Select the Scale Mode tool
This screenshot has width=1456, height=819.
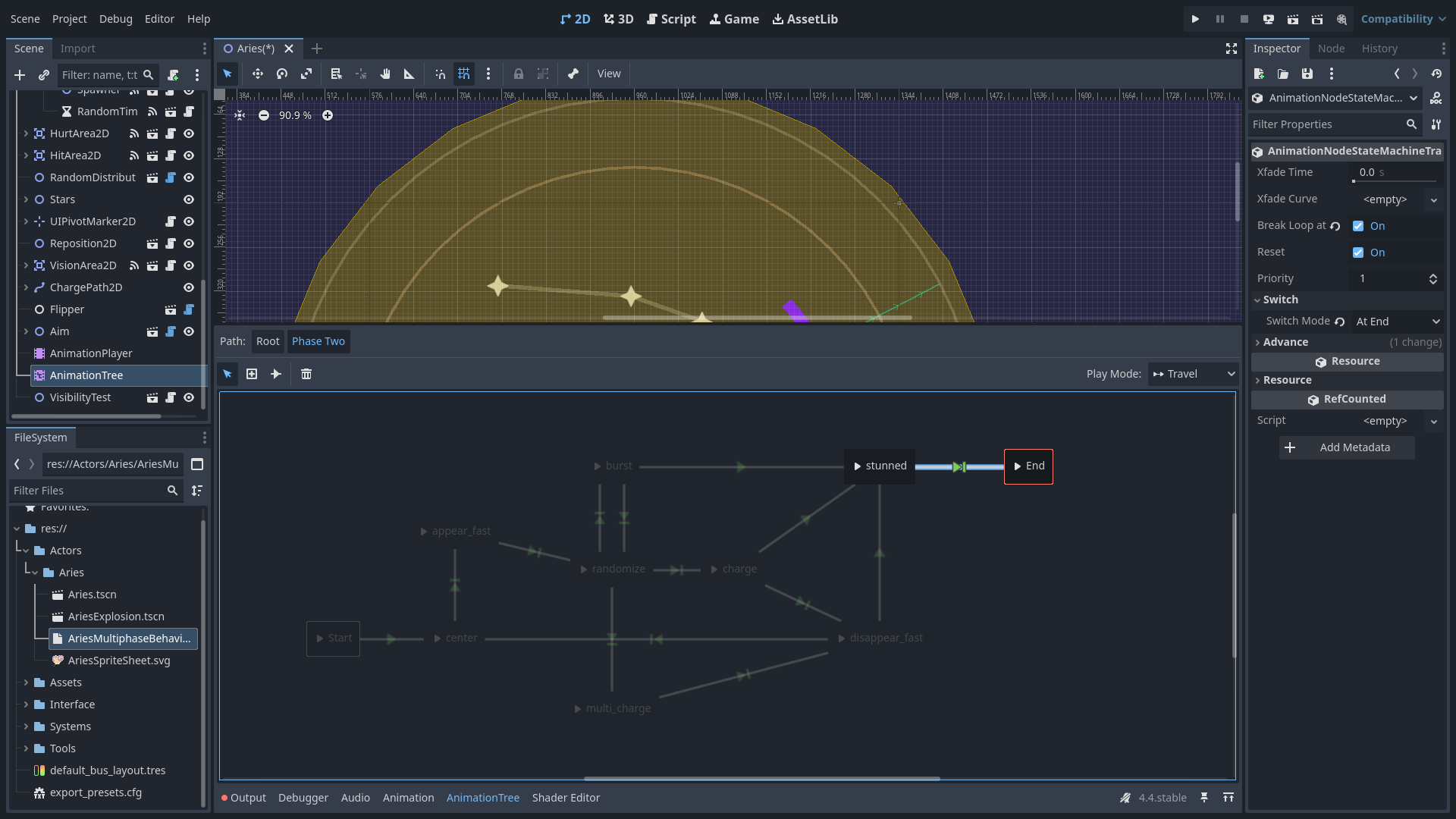[x=306, y=74]
